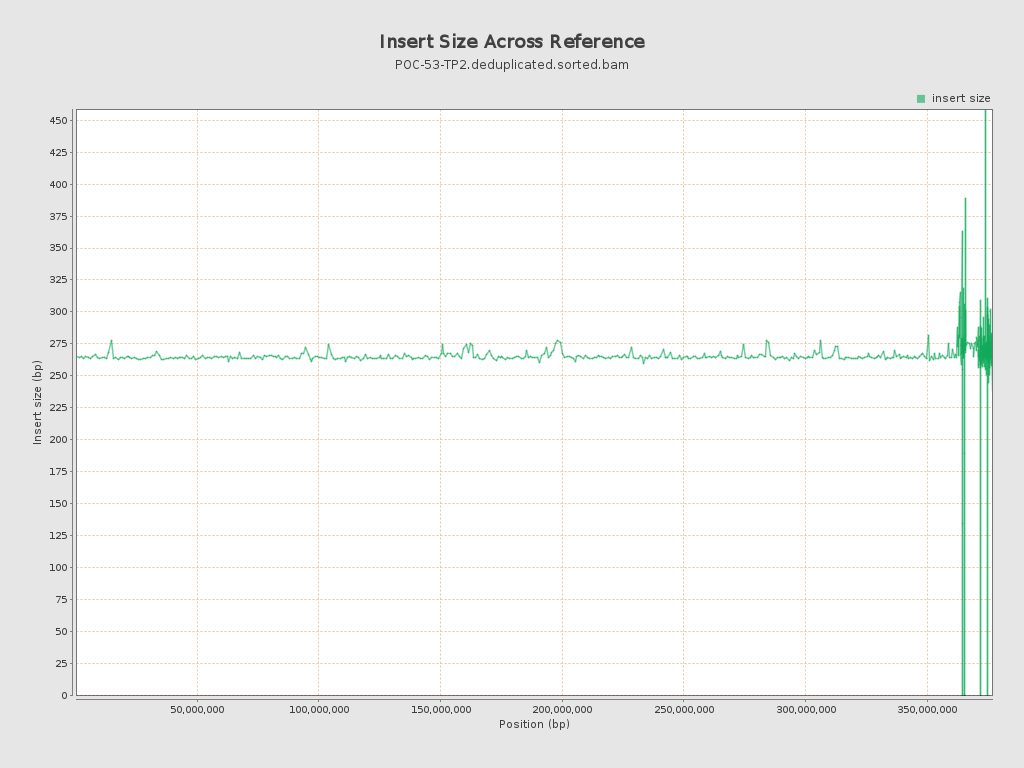Screen dimensions: 1024x768
Task: Click the 125 y-axis tick label
Action: click(58, 536)
